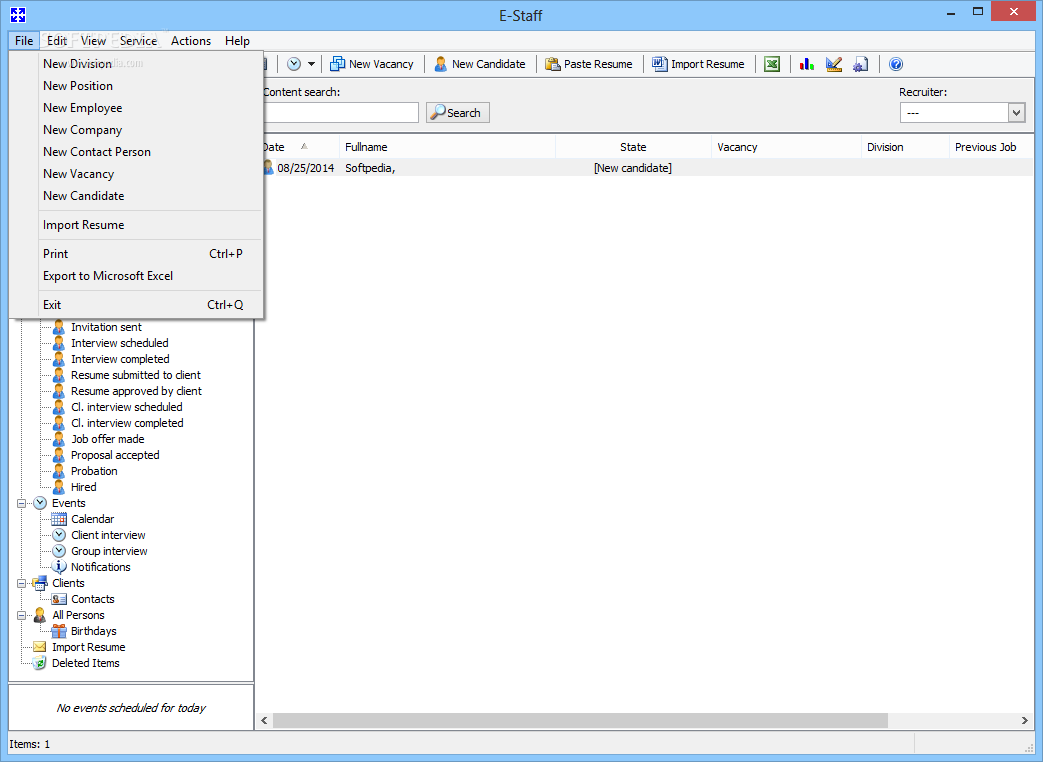Click the clock events toolbar icon

coord(294,64)
